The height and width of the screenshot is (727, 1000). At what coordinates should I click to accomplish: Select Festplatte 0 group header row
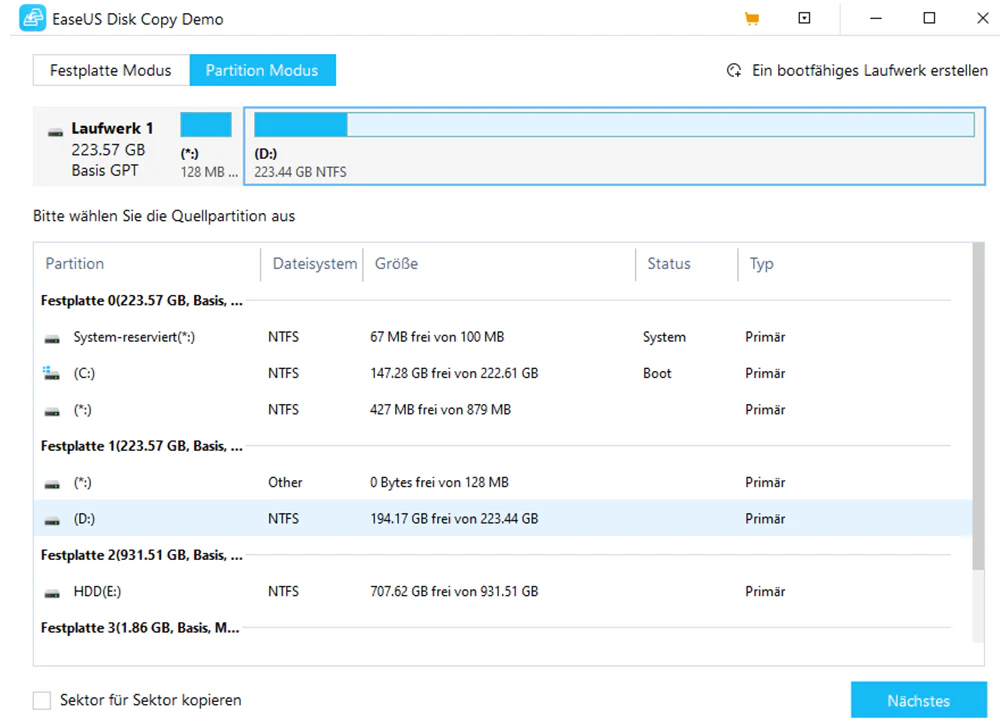point(496,301)
